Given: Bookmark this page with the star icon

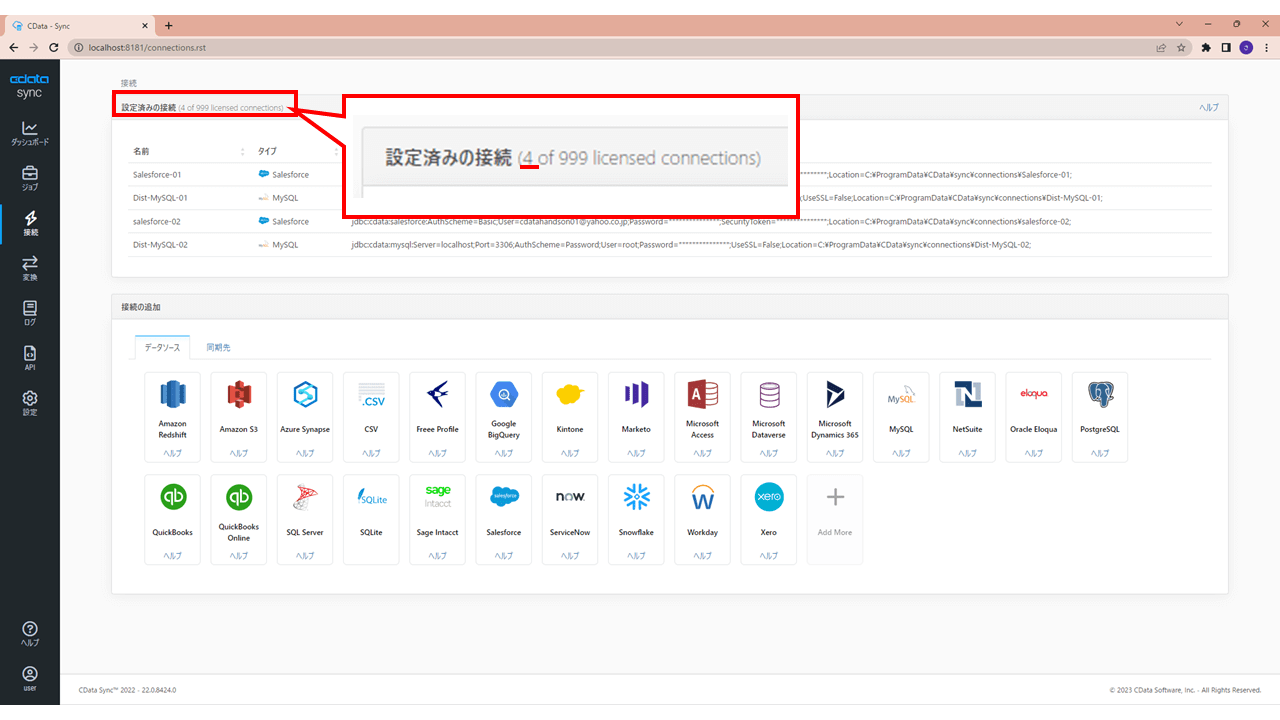Looking at the screenshot, I should (1181, 47).
